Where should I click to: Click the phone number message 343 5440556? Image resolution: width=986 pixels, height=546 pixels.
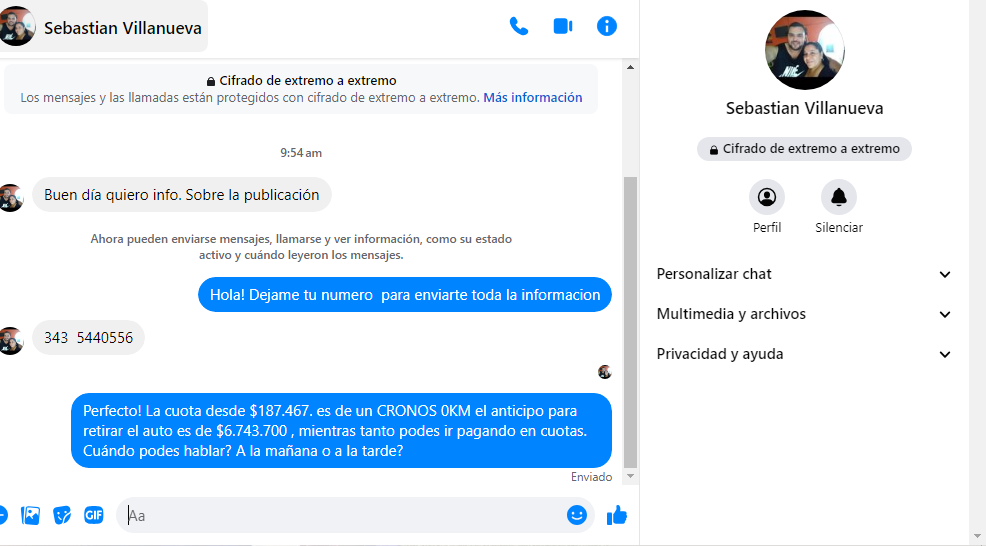88,338
